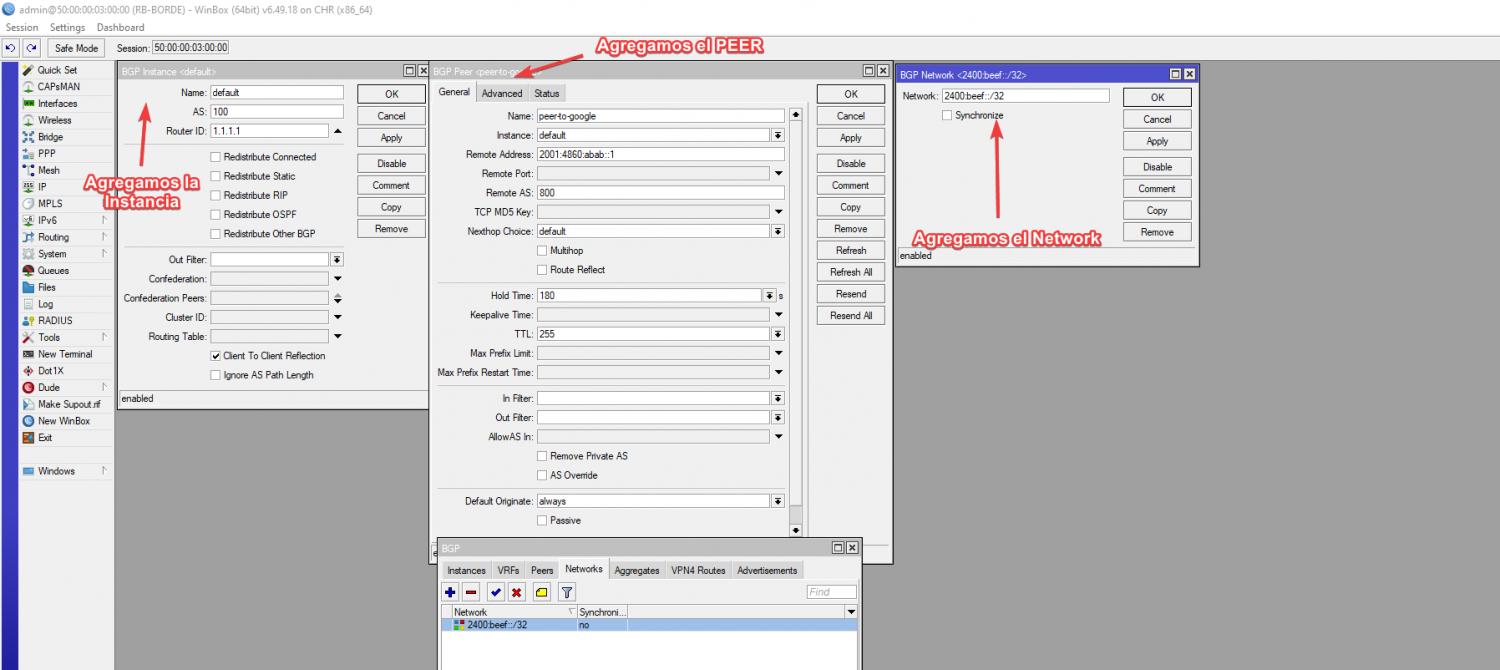Click the blue plus add icon in BGP window

point(451,592)
